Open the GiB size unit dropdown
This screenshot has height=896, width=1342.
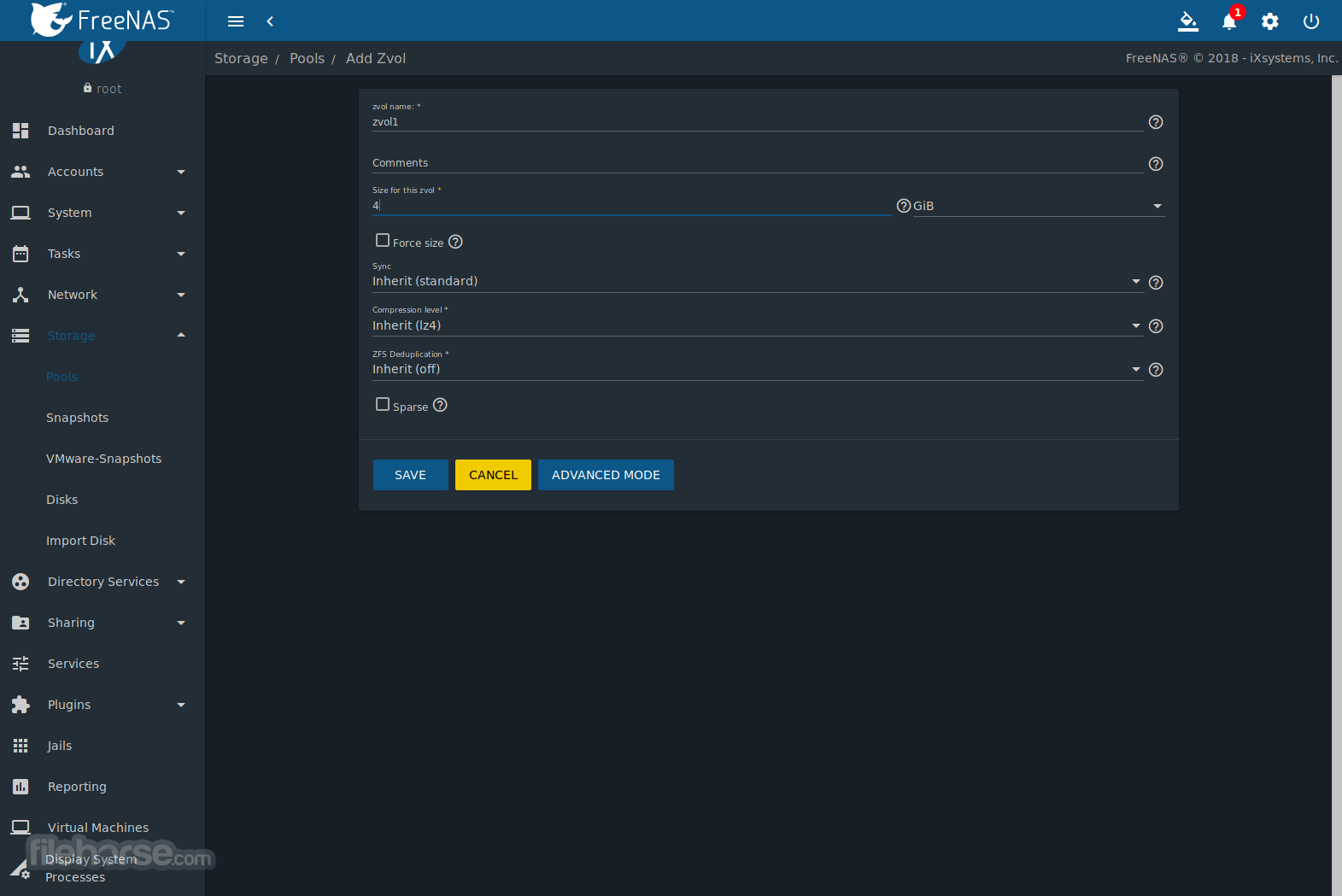pyautogui.click(x=1038, y=206)
